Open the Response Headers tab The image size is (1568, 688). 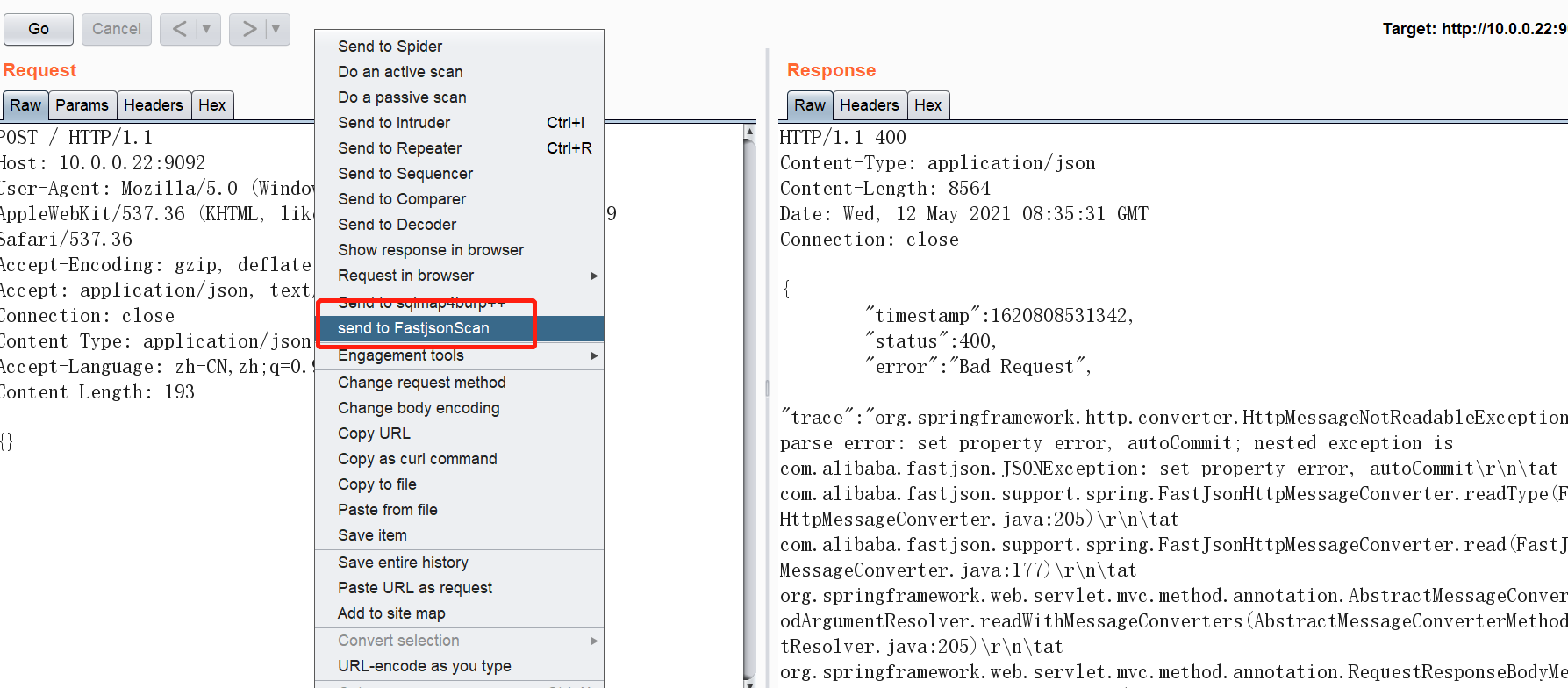pos(870,105)
